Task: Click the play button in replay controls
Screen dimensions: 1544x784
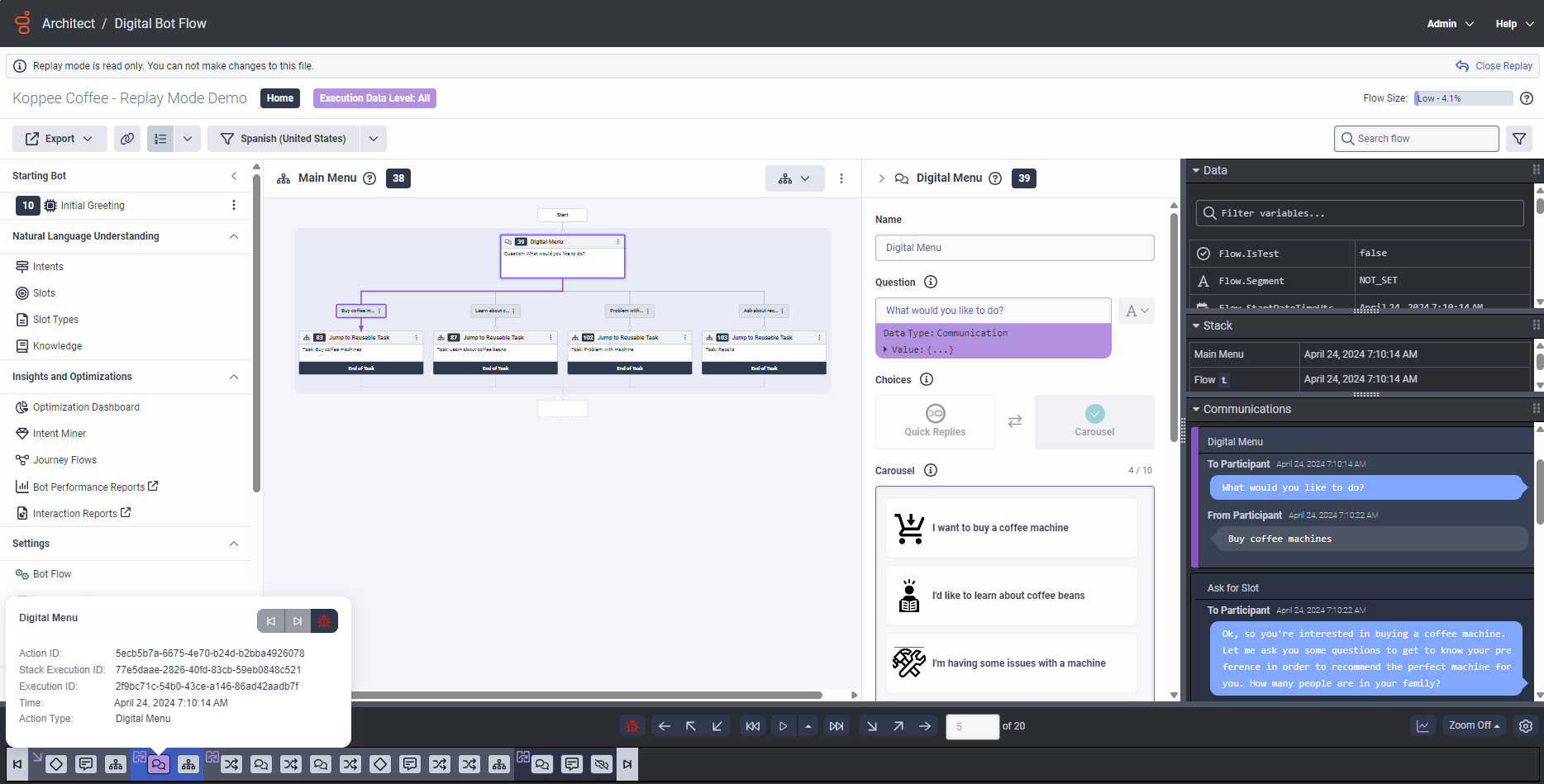Action: 783,726
